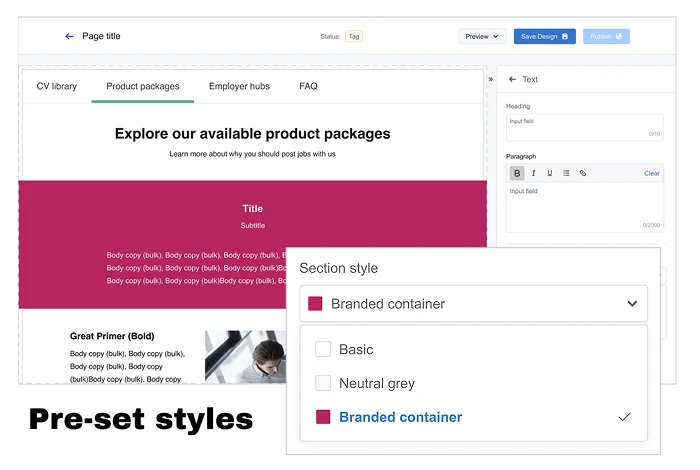Toggle bold formatting in Paragraph toolbar
The width and height of the screenshot is (700, 470).
coord(517,173)
